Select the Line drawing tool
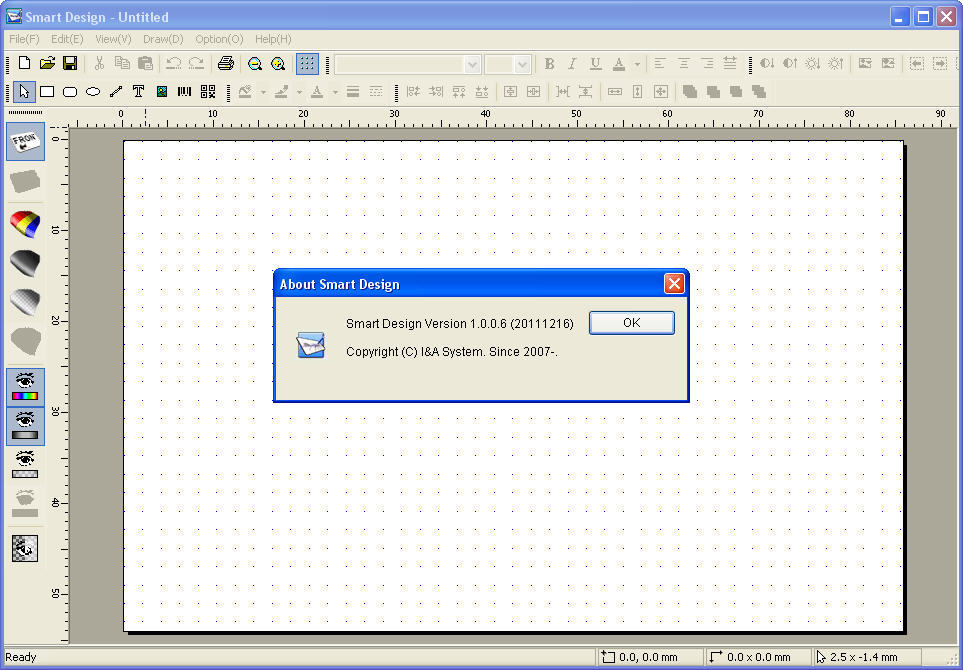 [115, 92]
